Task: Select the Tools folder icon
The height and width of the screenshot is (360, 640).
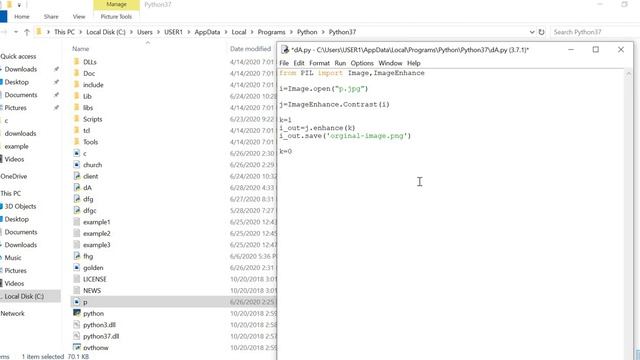Action: coord(76,142)
